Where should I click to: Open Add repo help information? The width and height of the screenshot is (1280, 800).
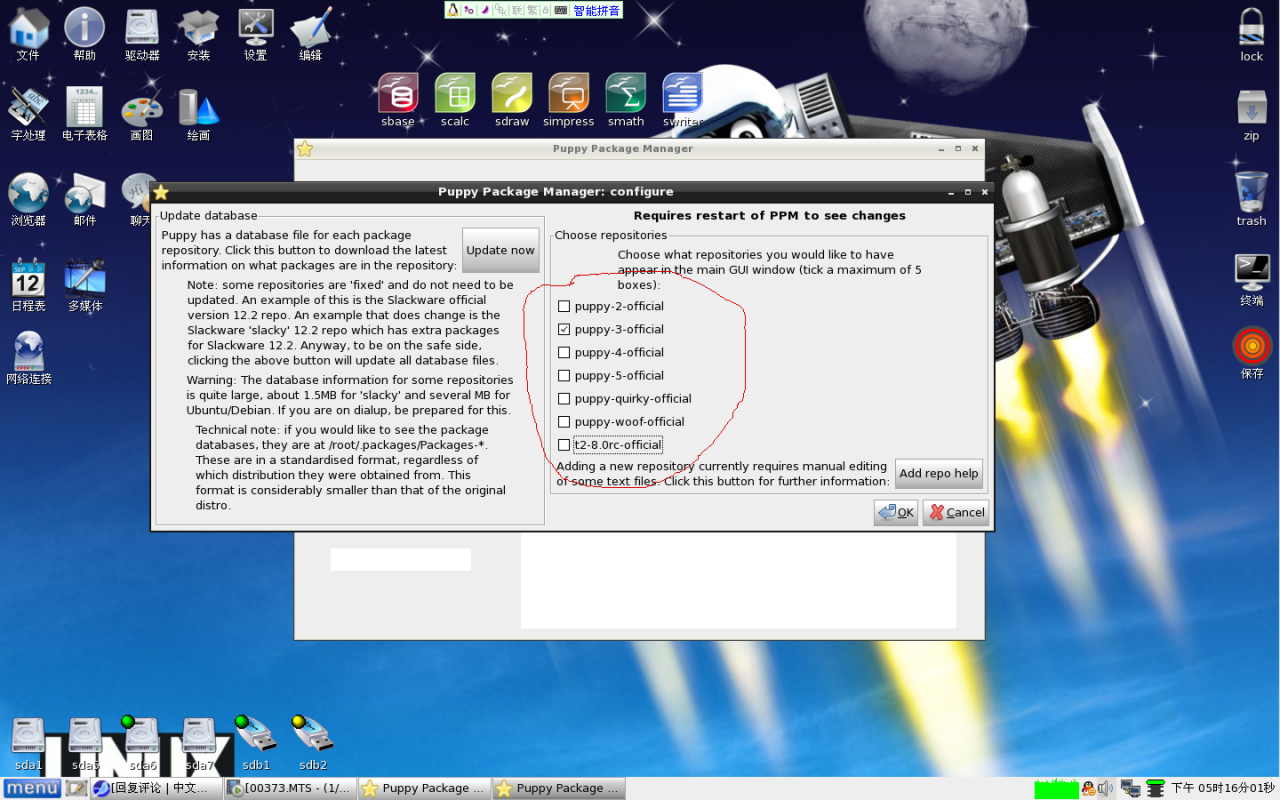click(x=938, y=473)
